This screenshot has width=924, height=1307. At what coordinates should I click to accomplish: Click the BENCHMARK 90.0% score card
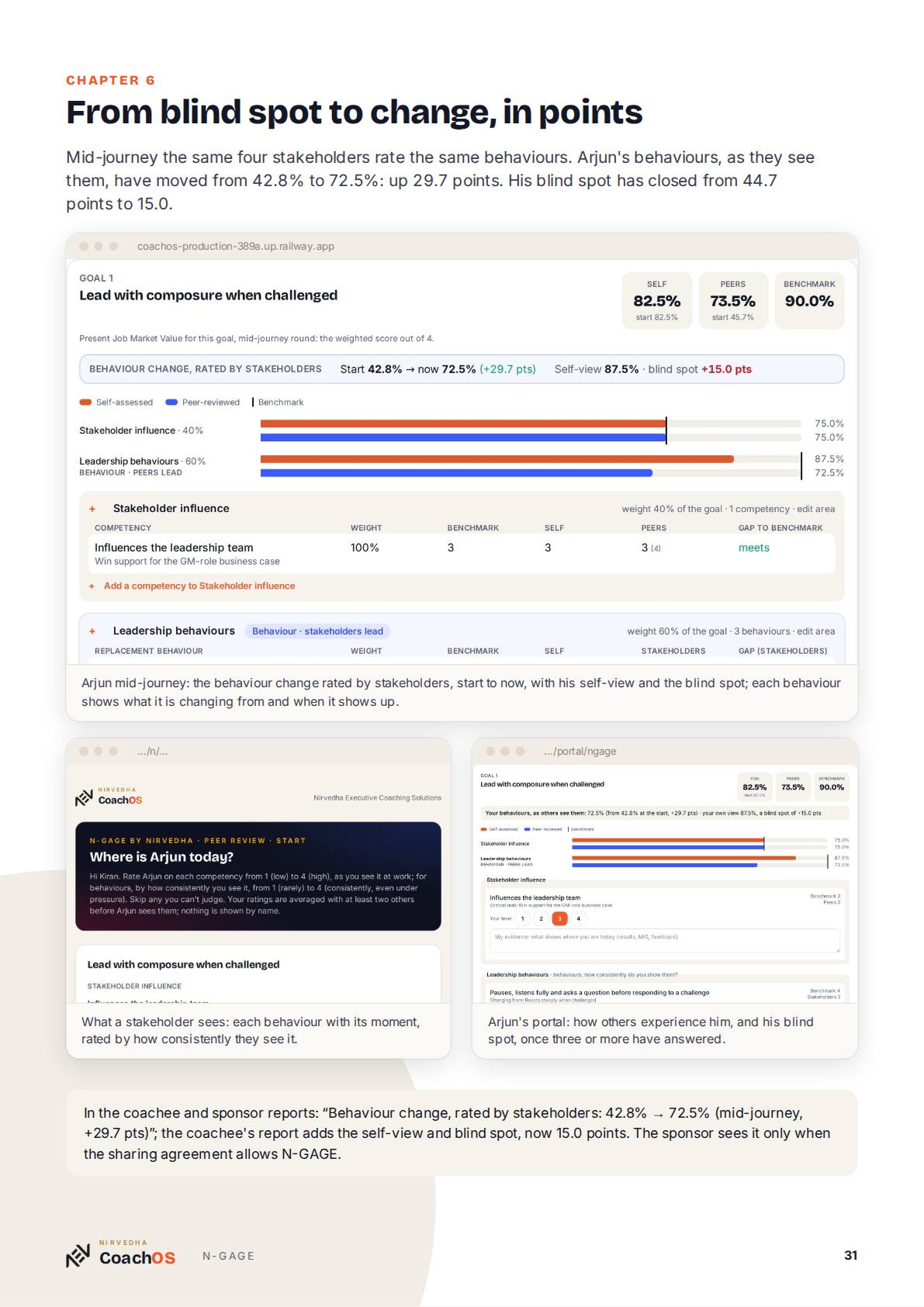click(x=809, y=301)
